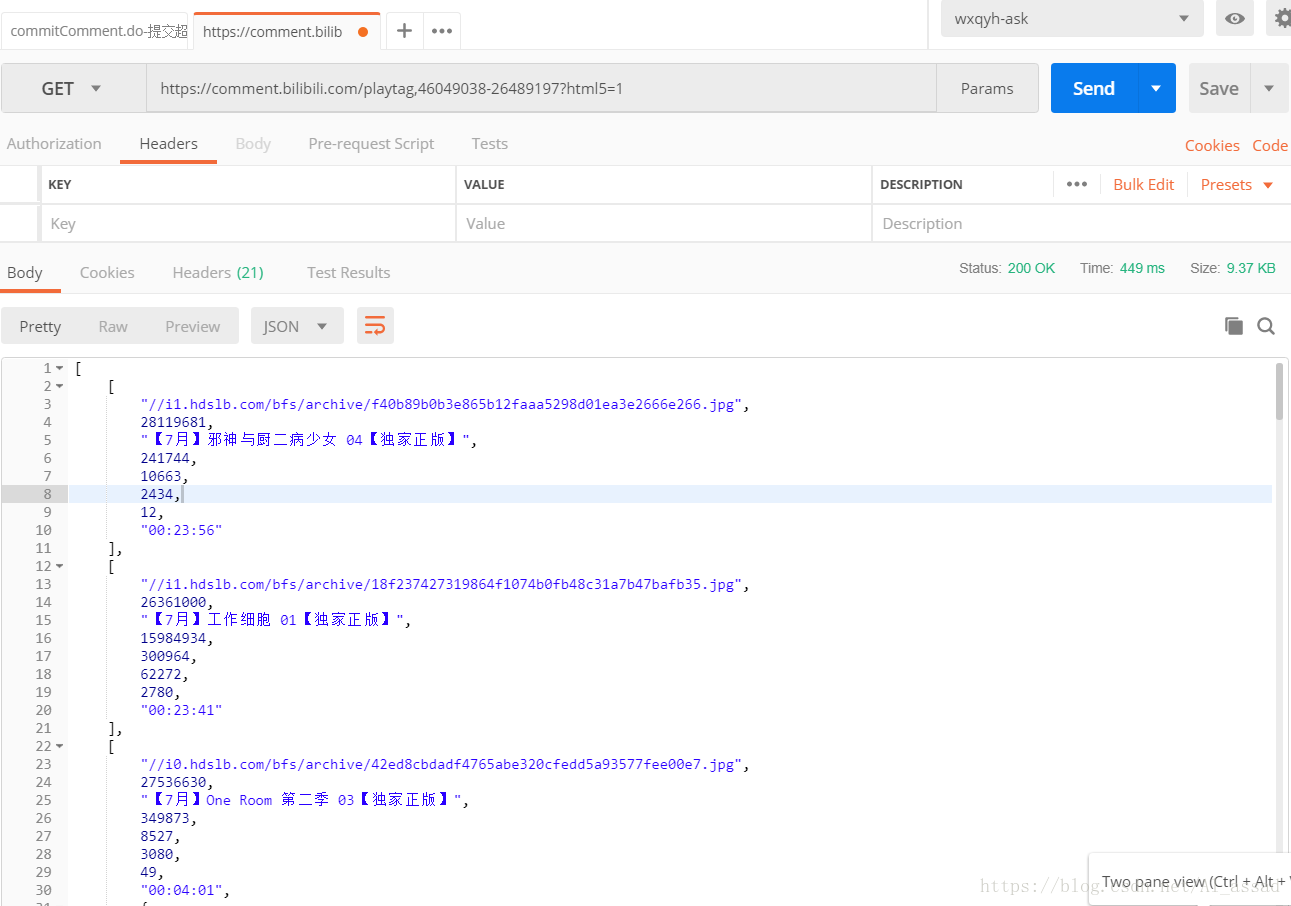Open a new request tab with plus icon
This screenshot has height=906, width=1291.
[404, 31]
